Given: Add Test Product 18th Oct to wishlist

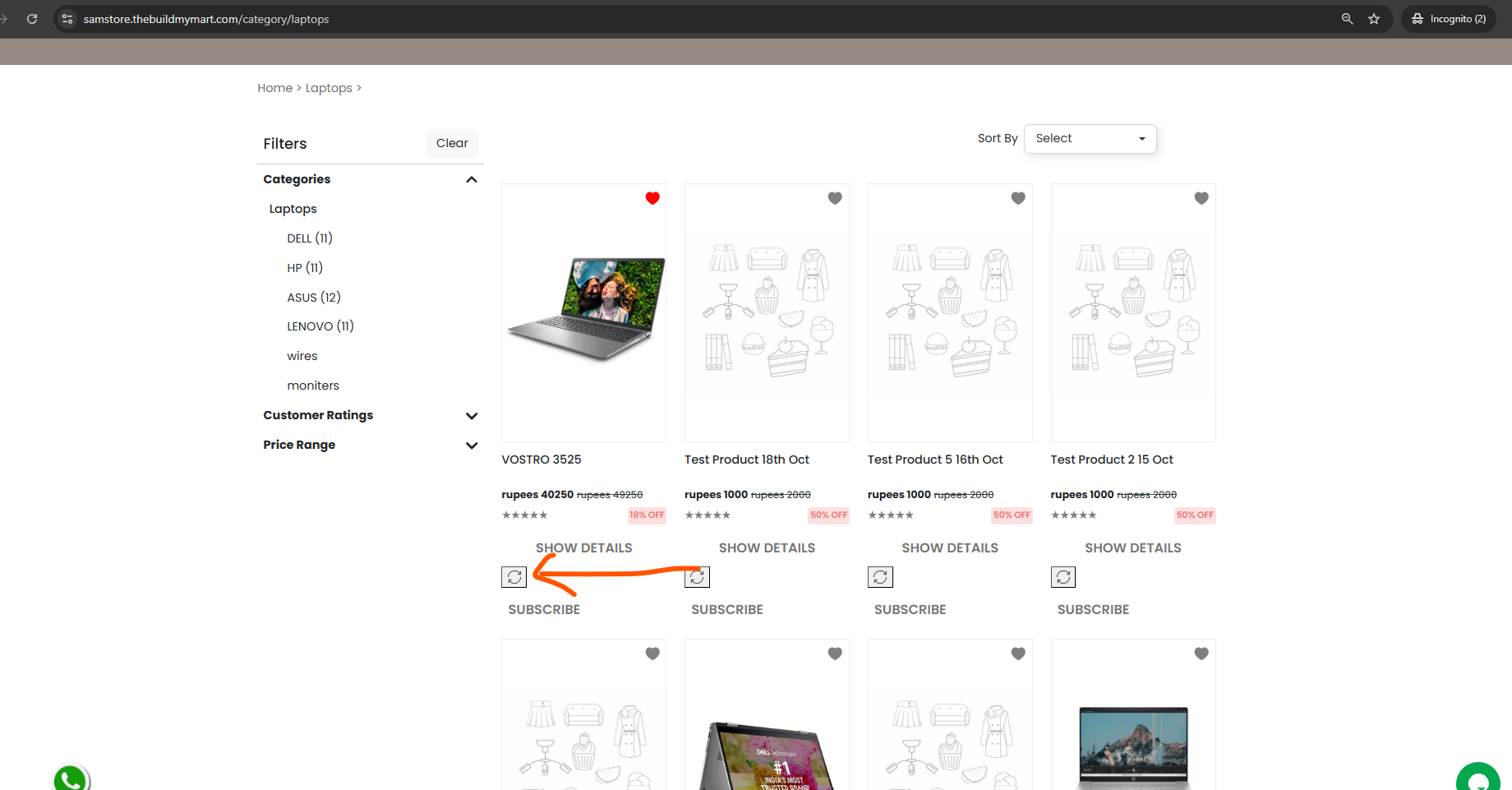Looking at the screenshot, I should pyautogui.click(x=835, y=198).
